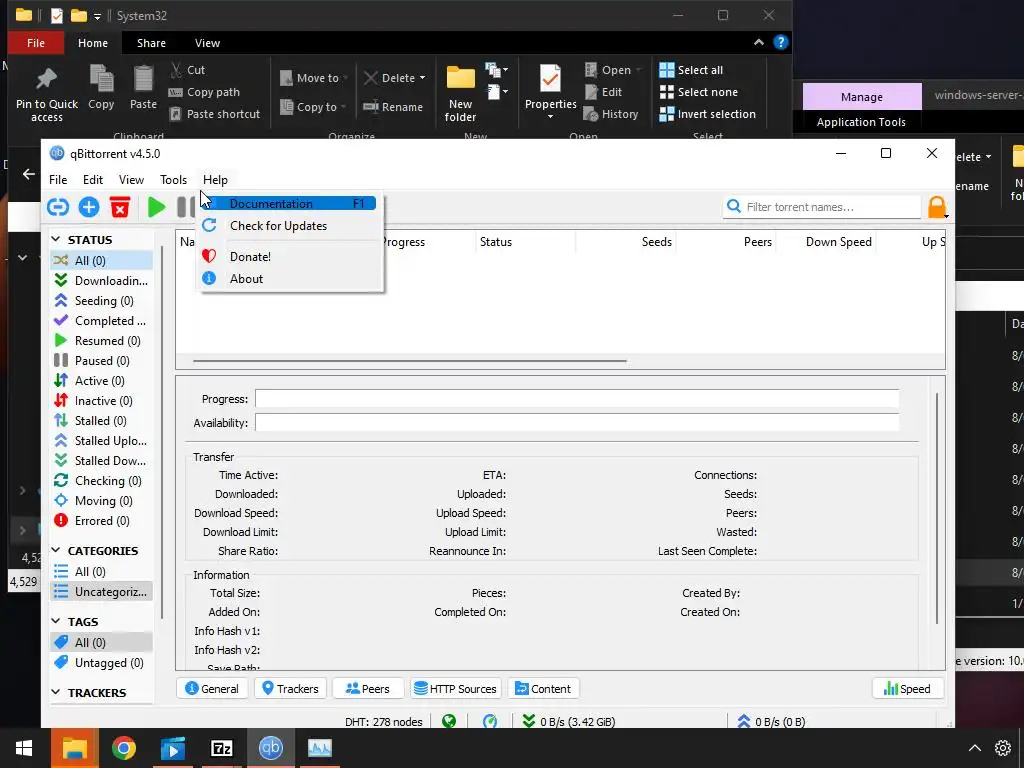Collapse the CATEGORIES section
1024x768 pixels.
[x=56, y=551]
